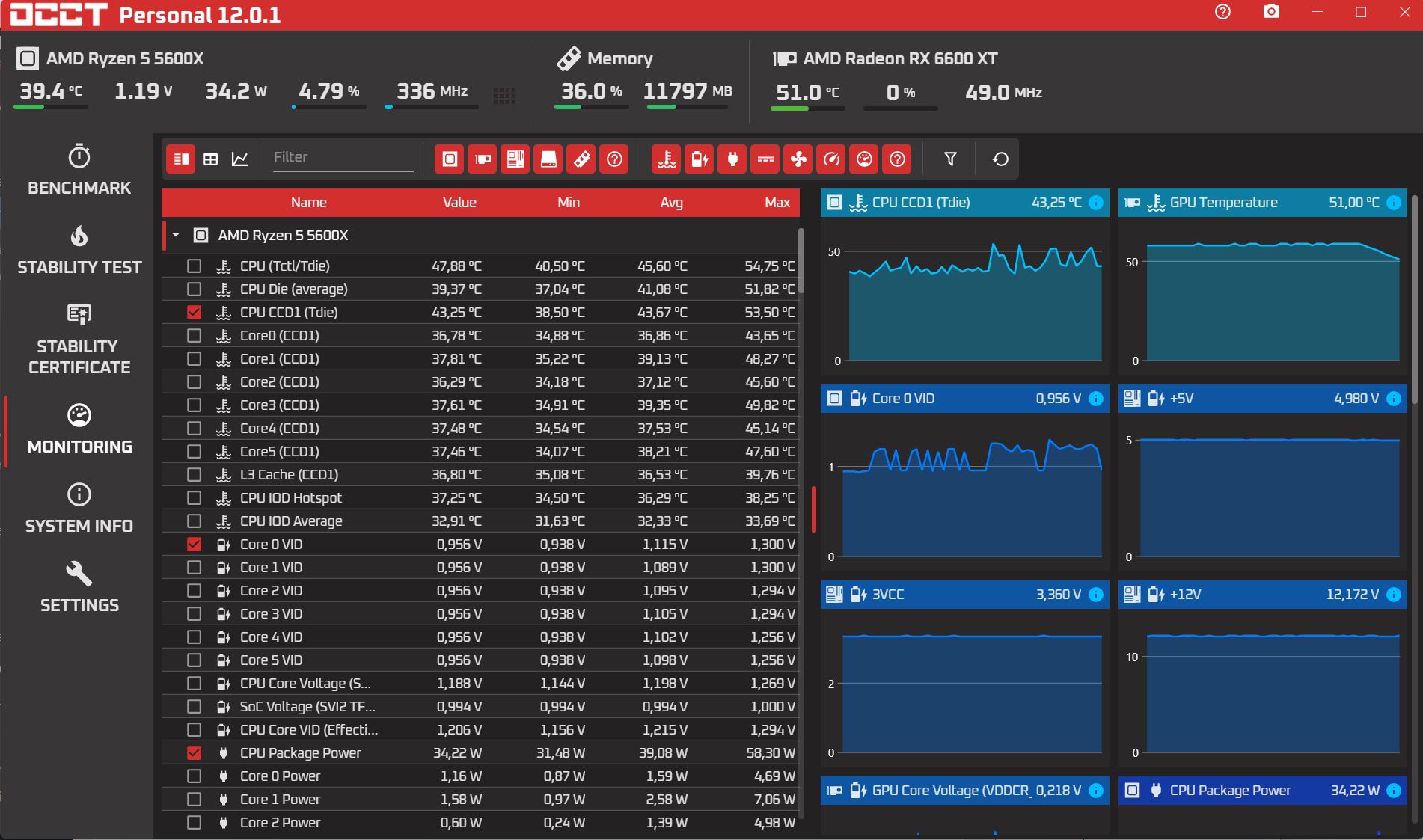This screenshot has height=840, width=1423.
Task: Open the help icon in the title bar
Action: 1222,12
